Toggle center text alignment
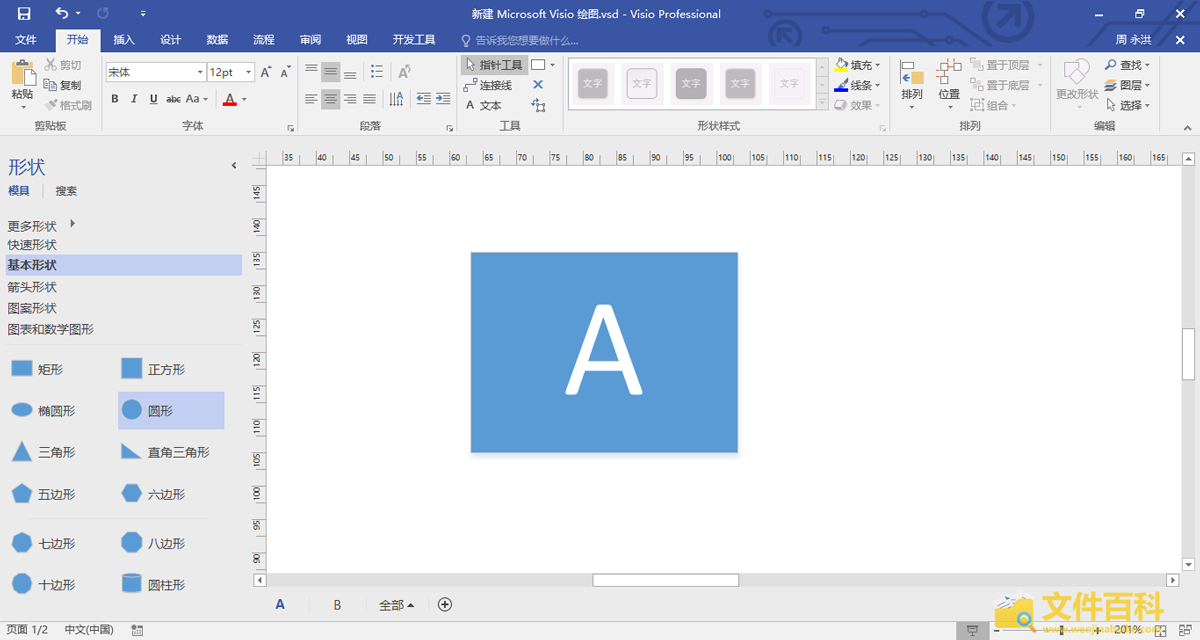The width and height of the screenshot is (1200, 640). point(330,99)
